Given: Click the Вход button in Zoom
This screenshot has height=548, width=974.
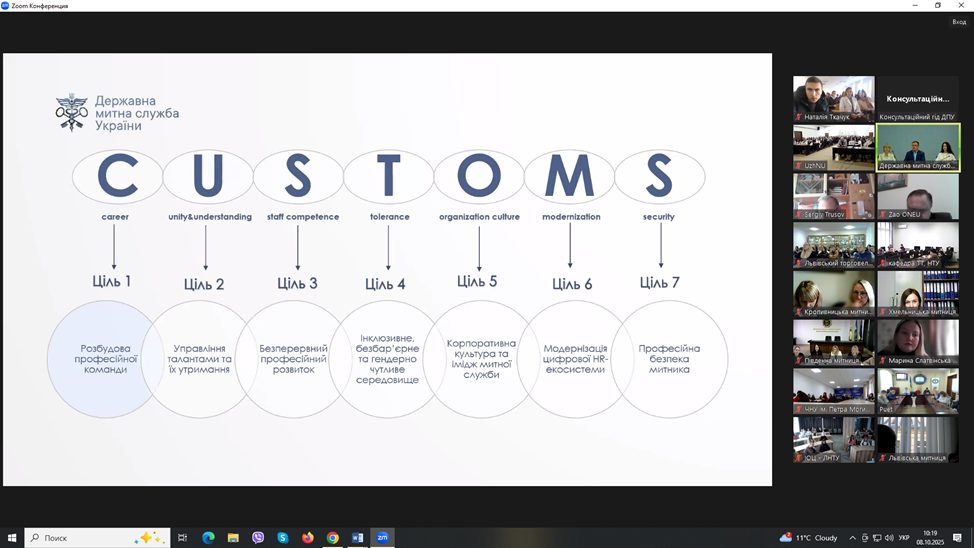Looking at the screenshot, I should coord(958,21).
